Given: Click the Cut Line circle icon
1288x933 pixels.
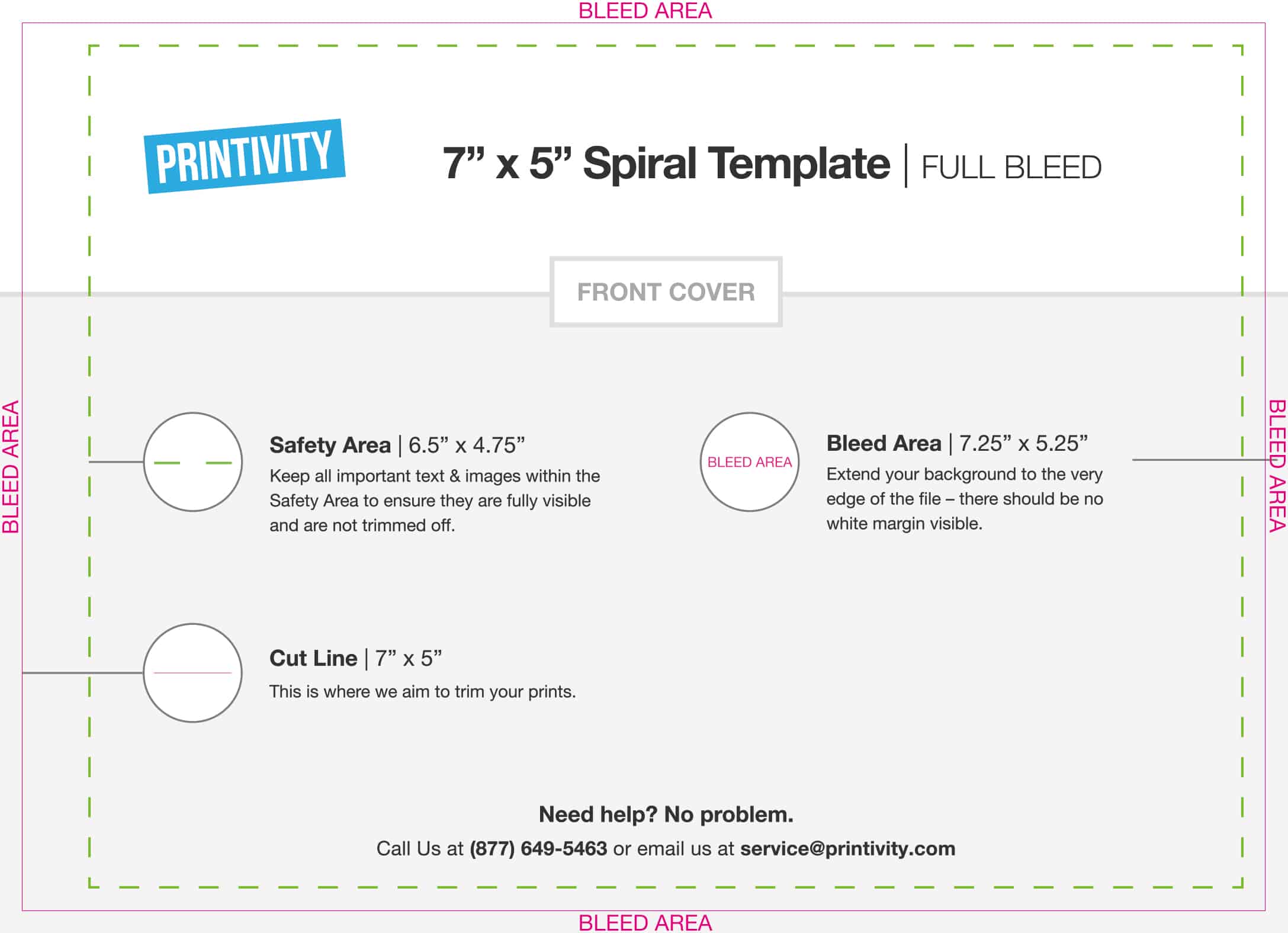Looking at the screenshot, I should pyautogui.click(x=193, y=673).
